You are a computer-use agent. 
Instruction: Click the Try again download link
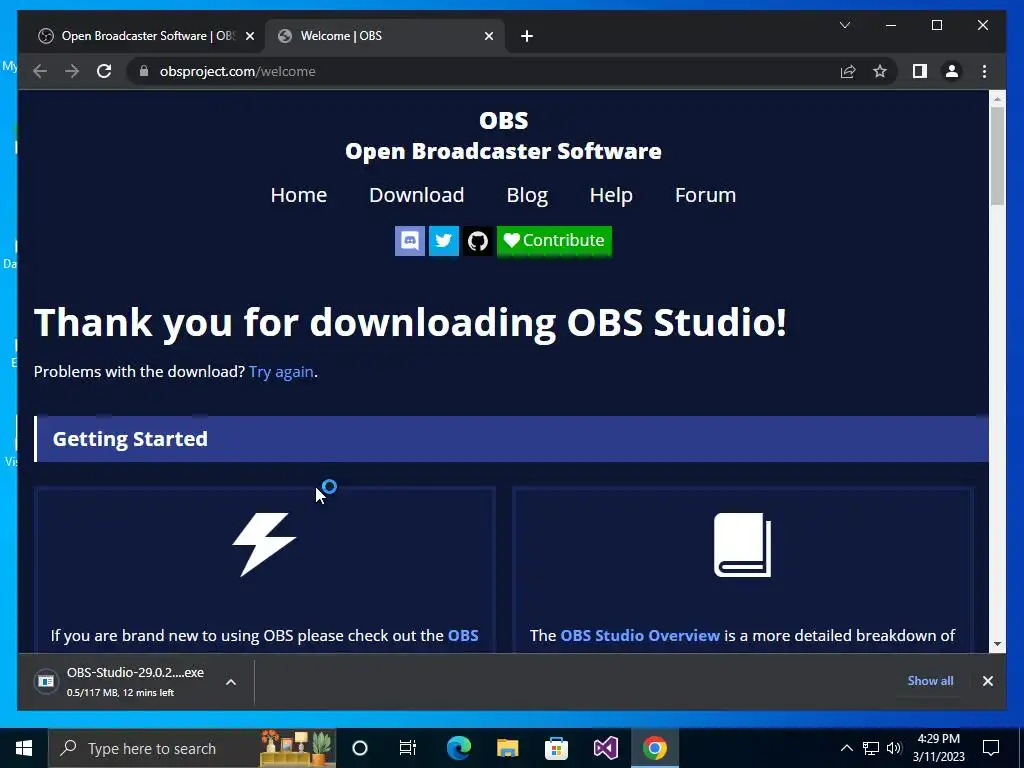tap(281, 372)
